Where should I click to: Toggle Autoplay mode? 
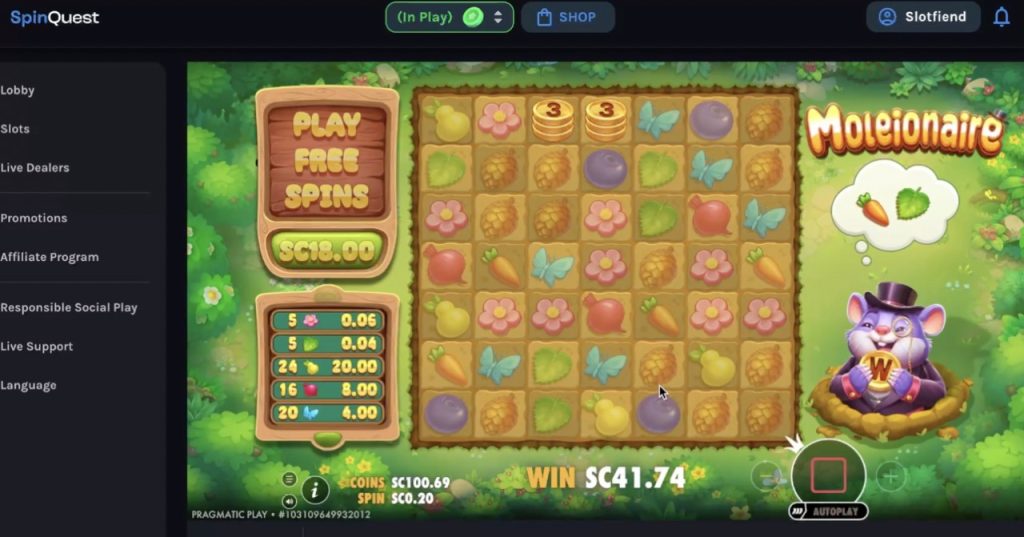[x=828, y=512]
